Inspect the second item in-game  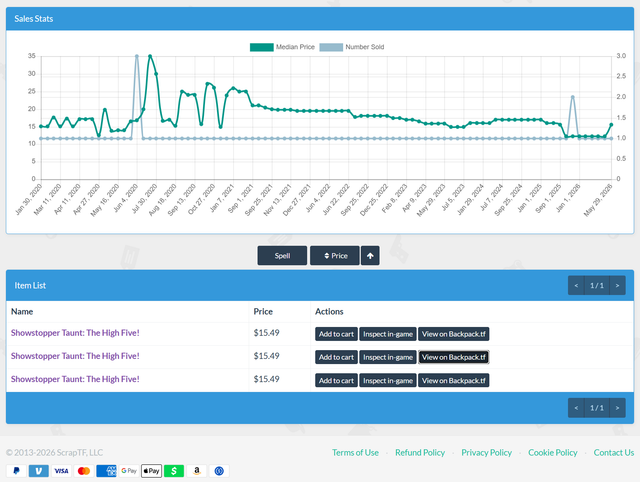[388, 357]
